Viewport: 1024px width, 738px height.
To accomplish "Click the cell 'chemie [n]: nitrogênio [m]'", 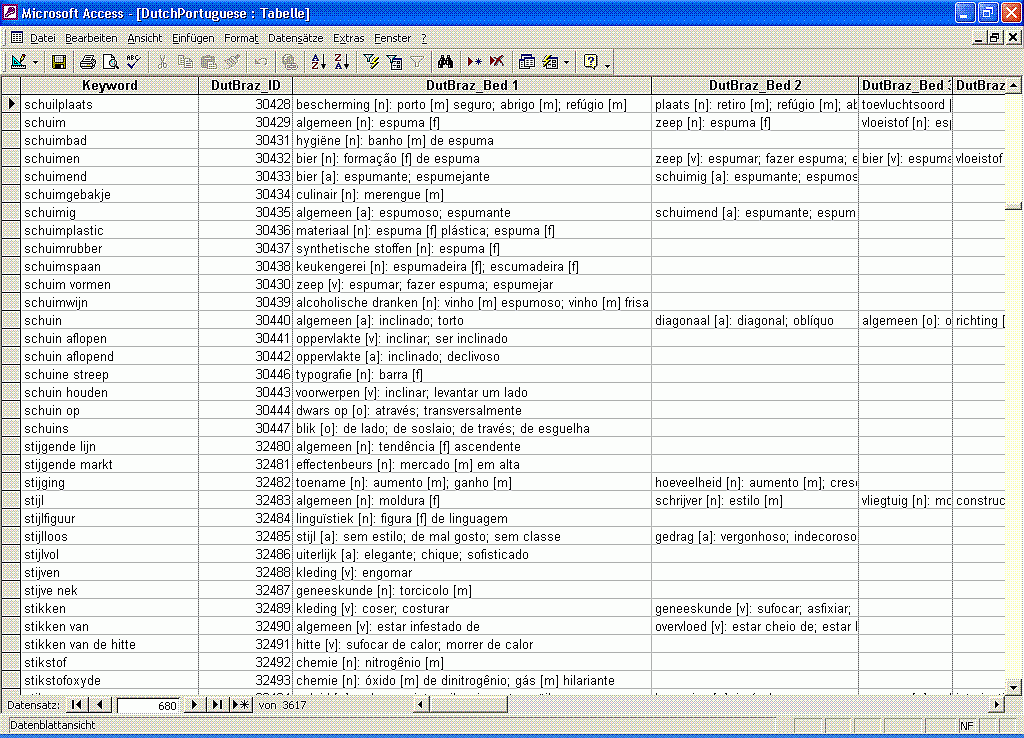I will pos(472,662).
